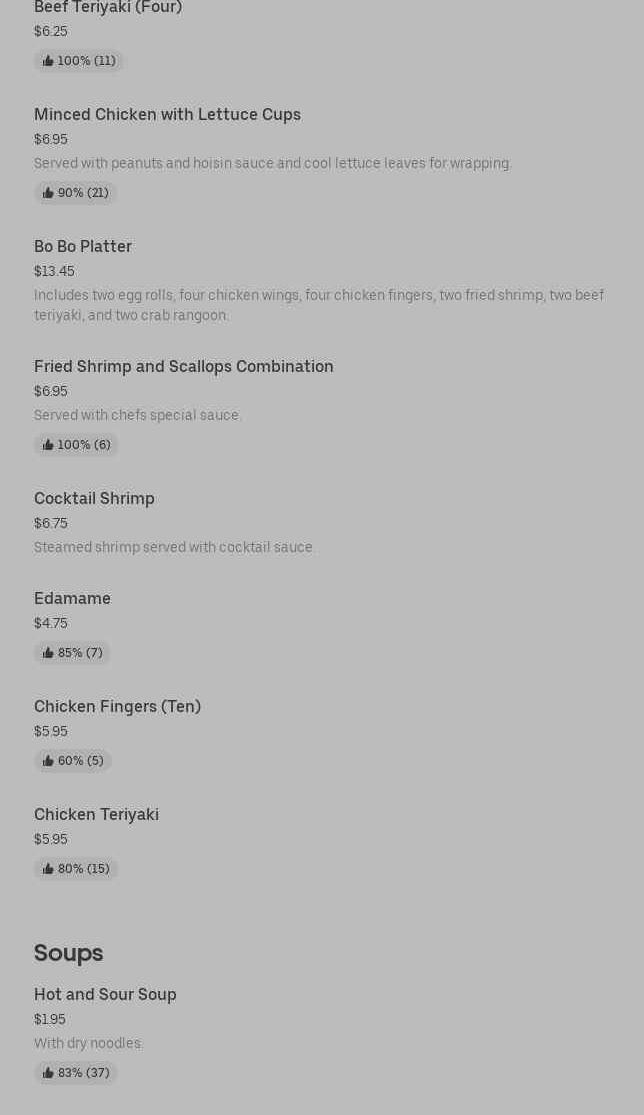Click the $13.45 price
Viewport: 644px width, 1115px height.
tap(54, 271)
